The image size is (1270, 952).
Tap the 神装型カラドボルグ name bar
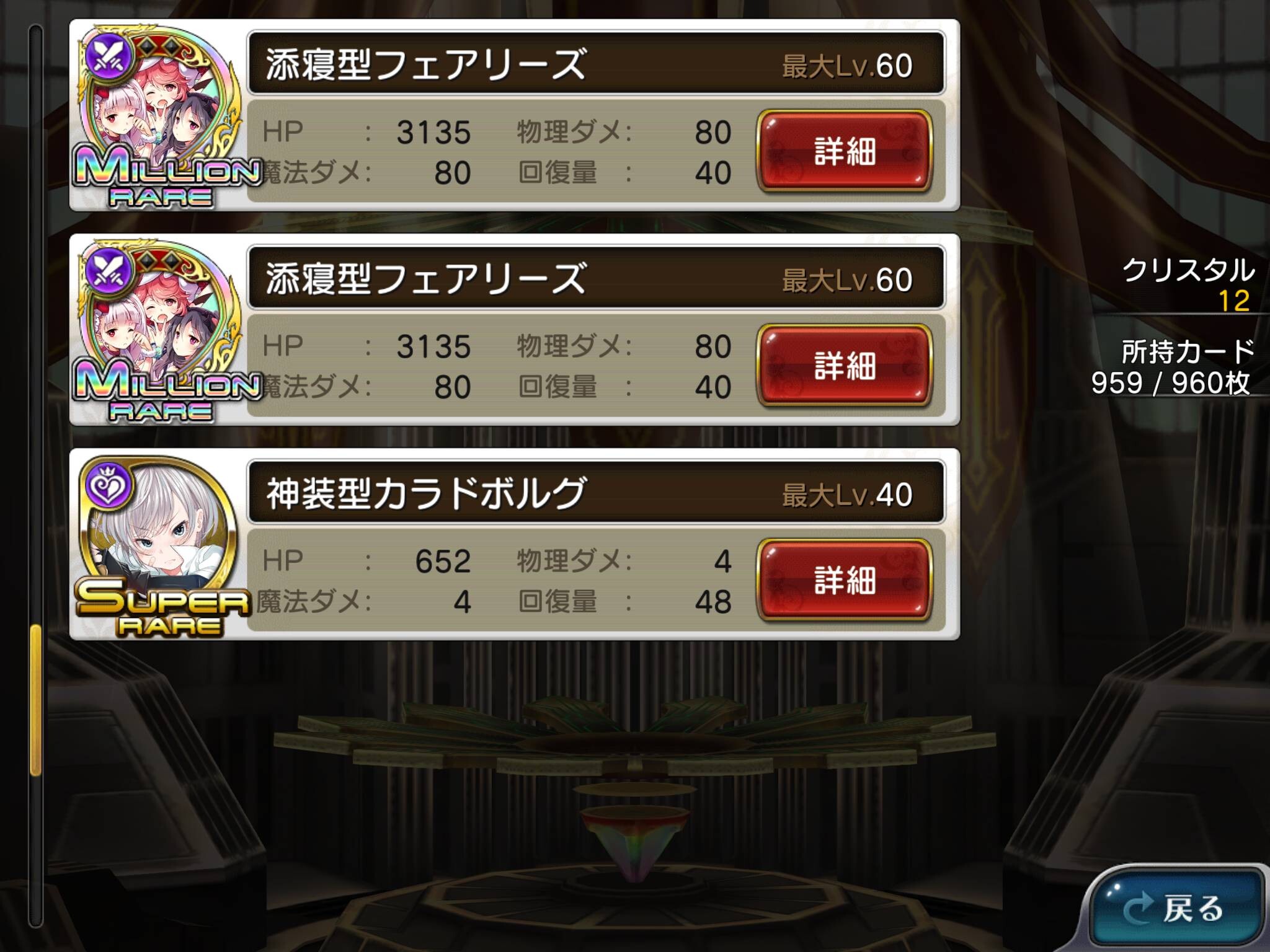coord(596,492)
